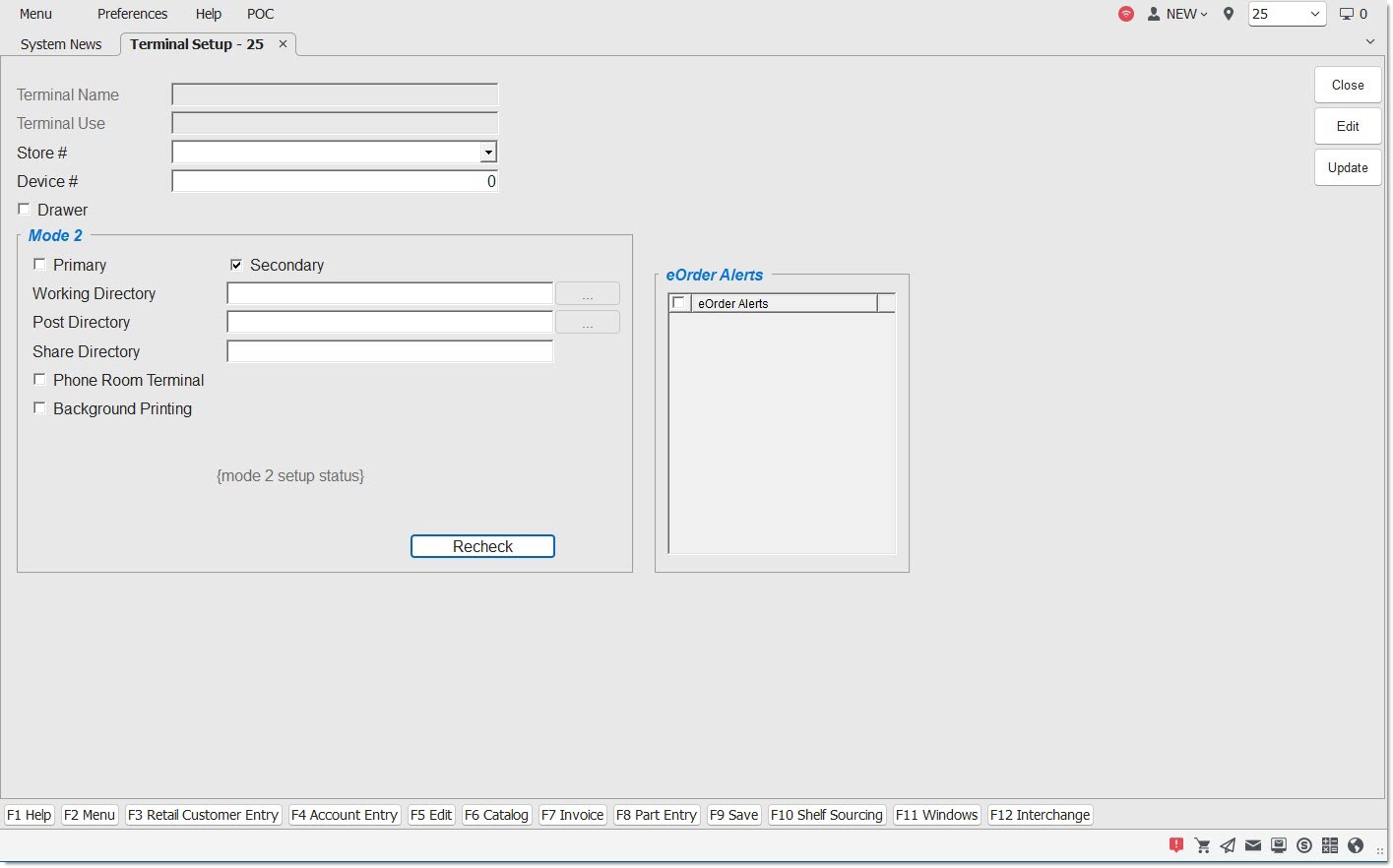1393x868 pixels.
Task: Click the paper plane send icon
Action: (1228, 845)
